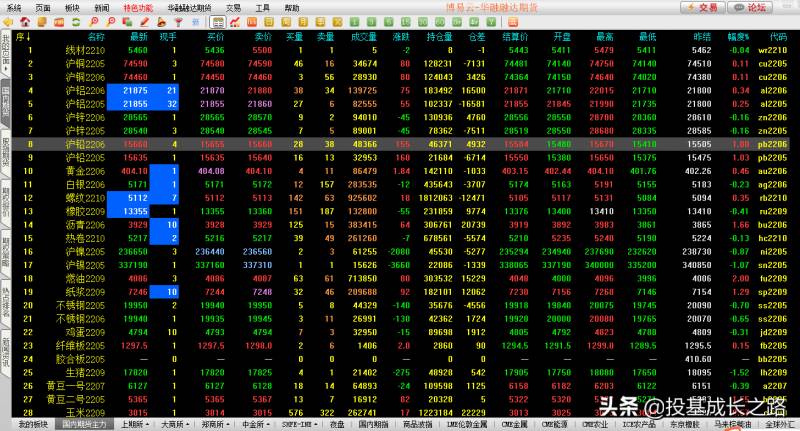800x431 pixels.
Task: Expand the 大商所 dropdown tab
Action: 174,424
